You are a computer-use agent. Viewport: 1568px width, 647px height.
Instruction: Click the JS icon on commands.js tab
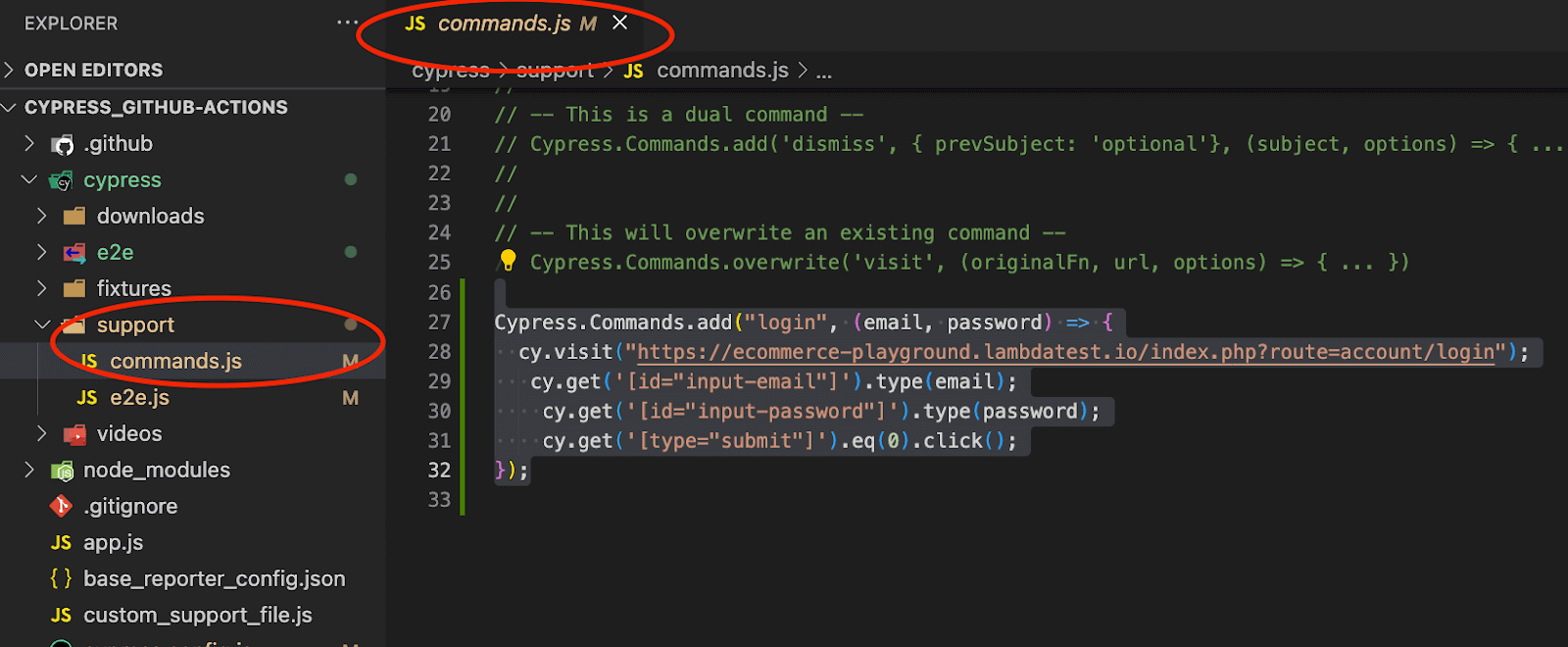[x=416, y=24]
